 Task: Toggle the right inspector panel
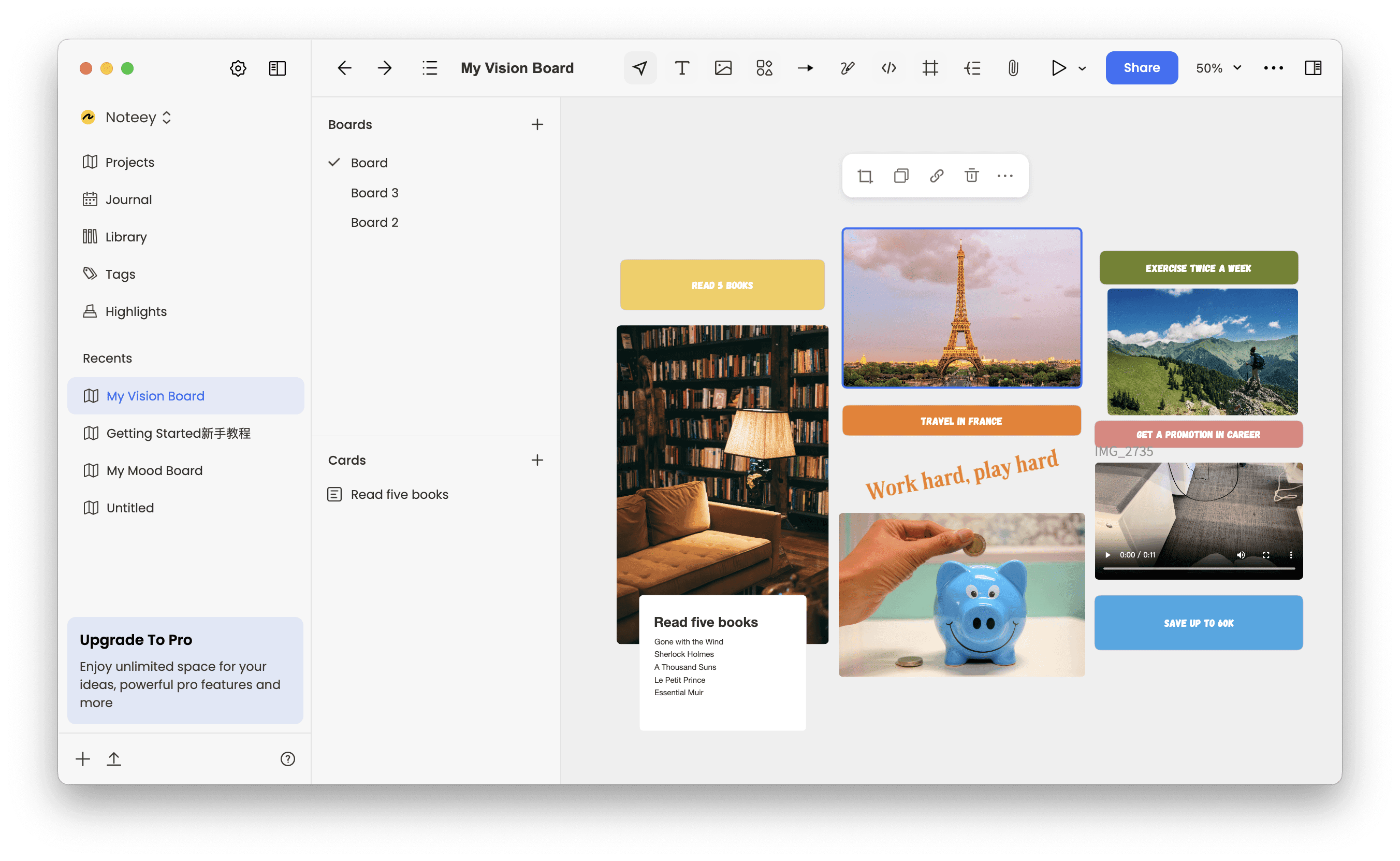tap(1312, 68)
